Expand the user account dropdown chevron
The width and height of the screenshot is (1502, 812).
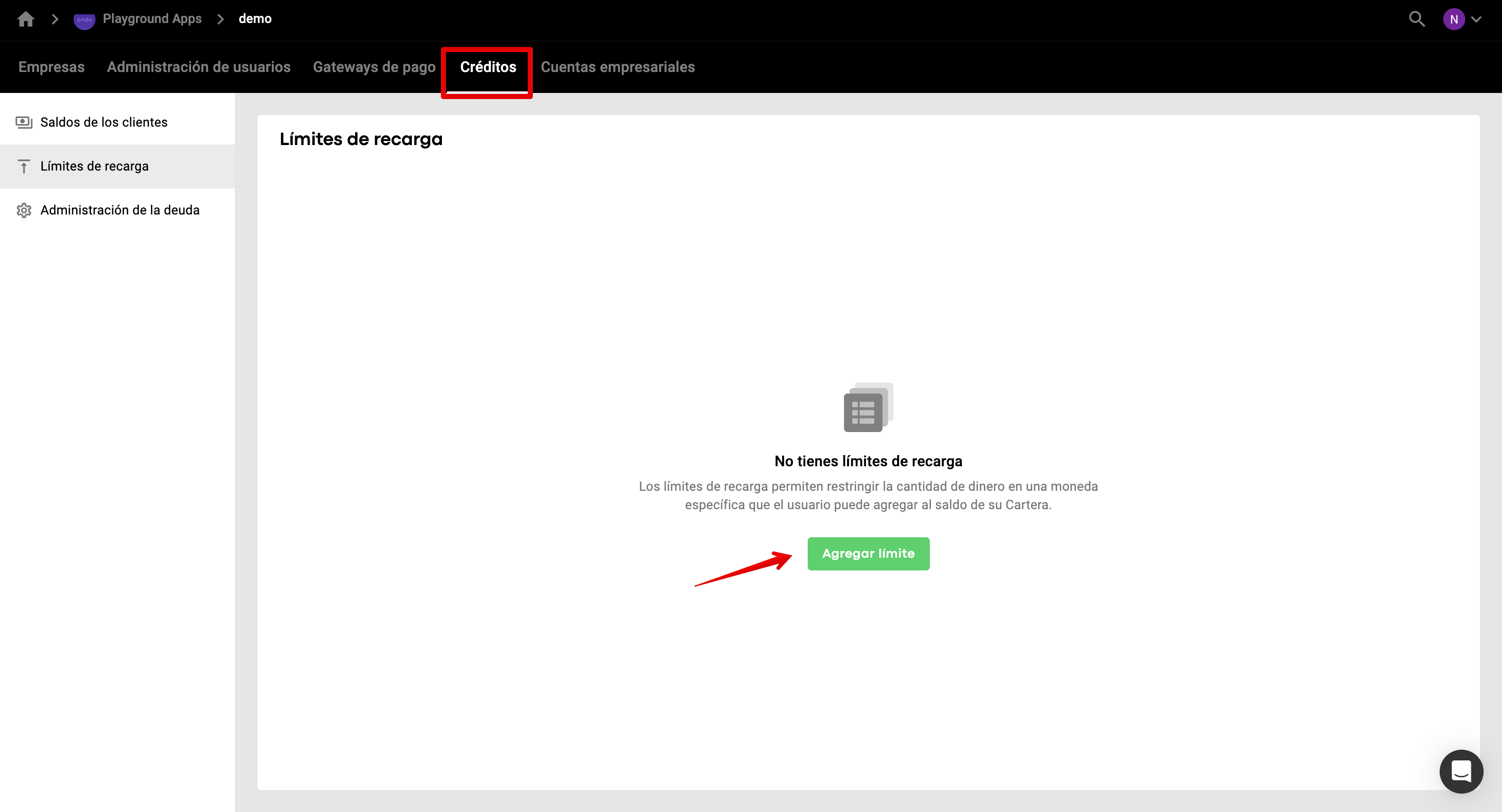coord(1476,19)
